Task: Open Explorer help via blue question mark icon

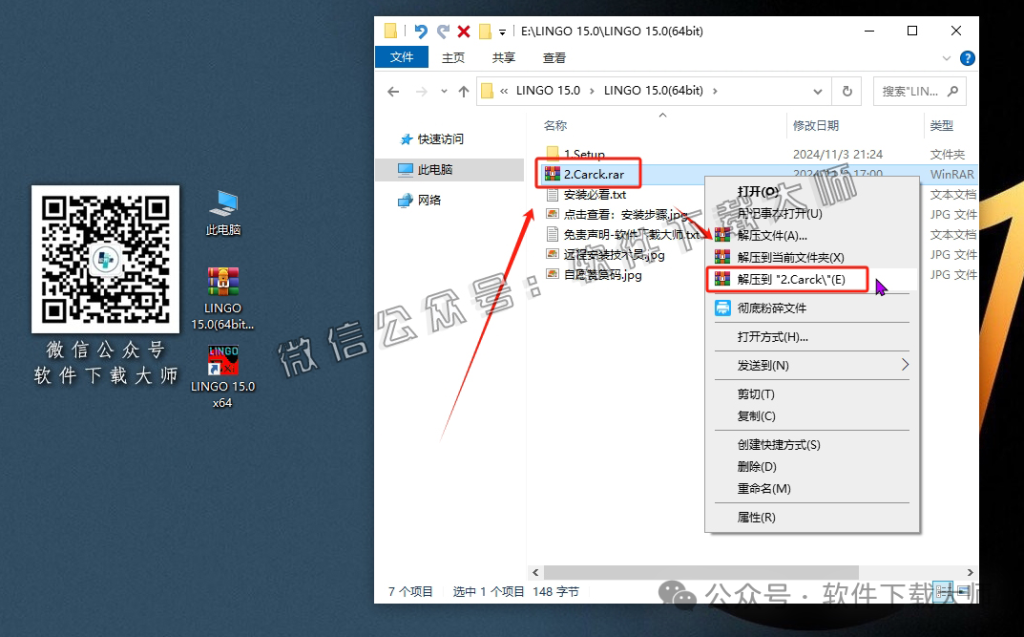Action: [966, 57]
